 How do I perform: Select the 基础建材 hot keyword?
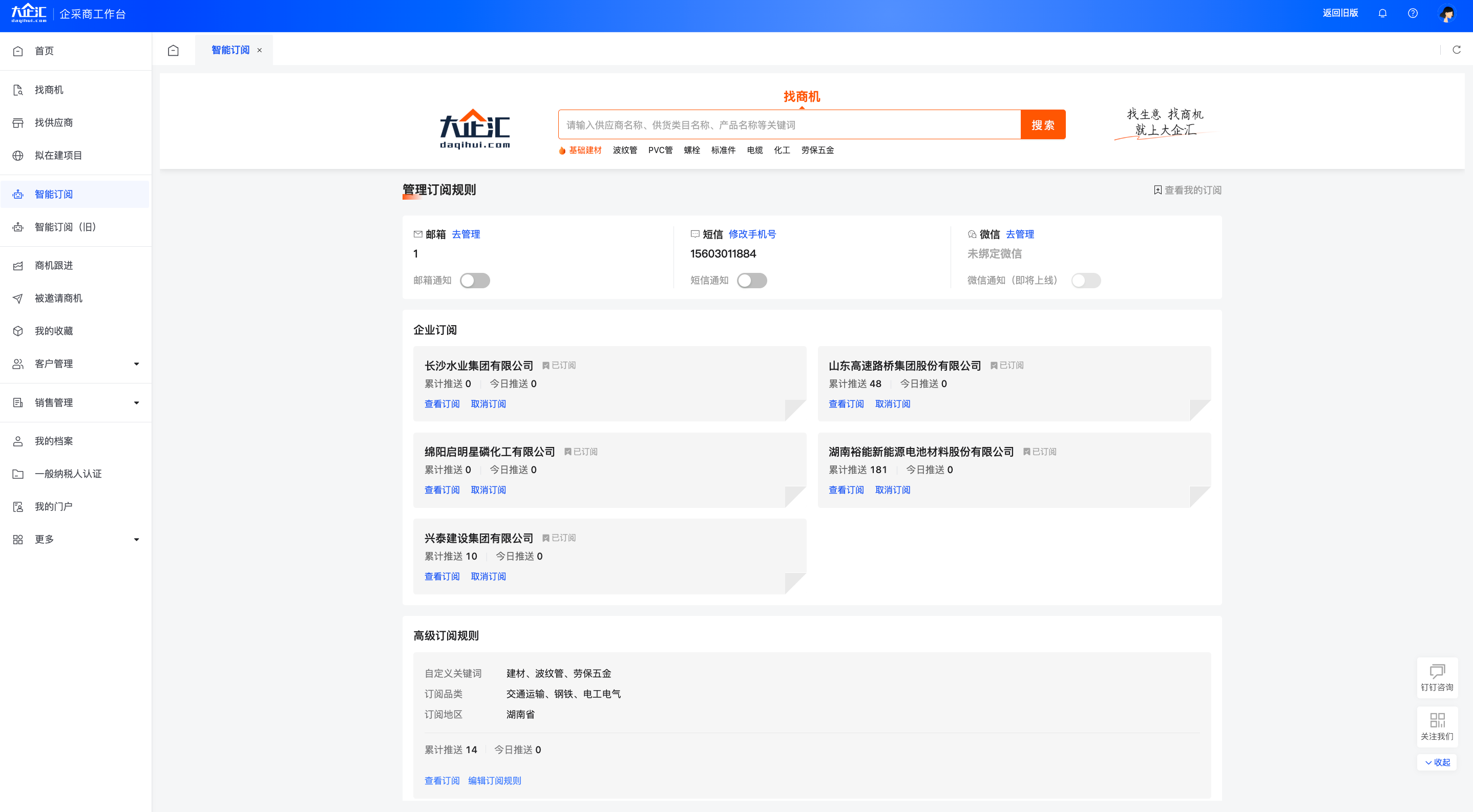[x=584, y=151]
